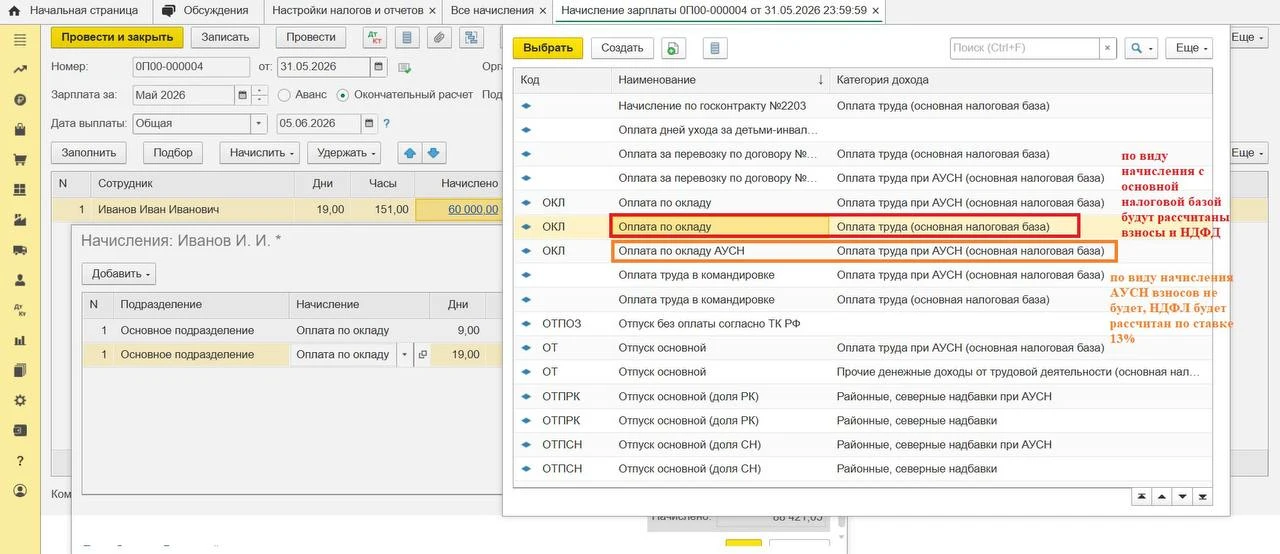Open calendar picker for document date 31.05.2026

(x=378, y=67)
